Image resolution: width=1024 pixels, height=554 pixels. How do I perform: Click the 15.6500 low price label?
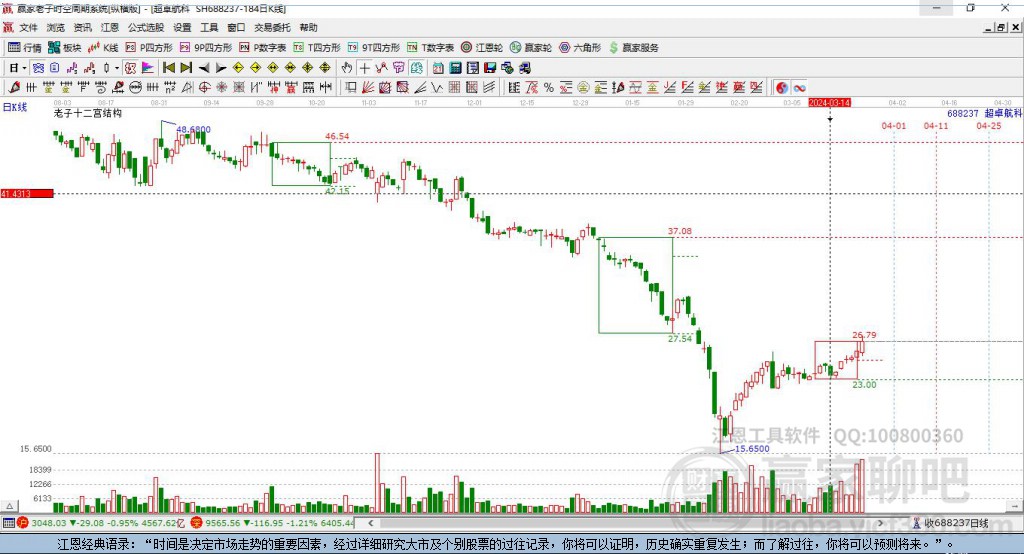click(752, 449)
